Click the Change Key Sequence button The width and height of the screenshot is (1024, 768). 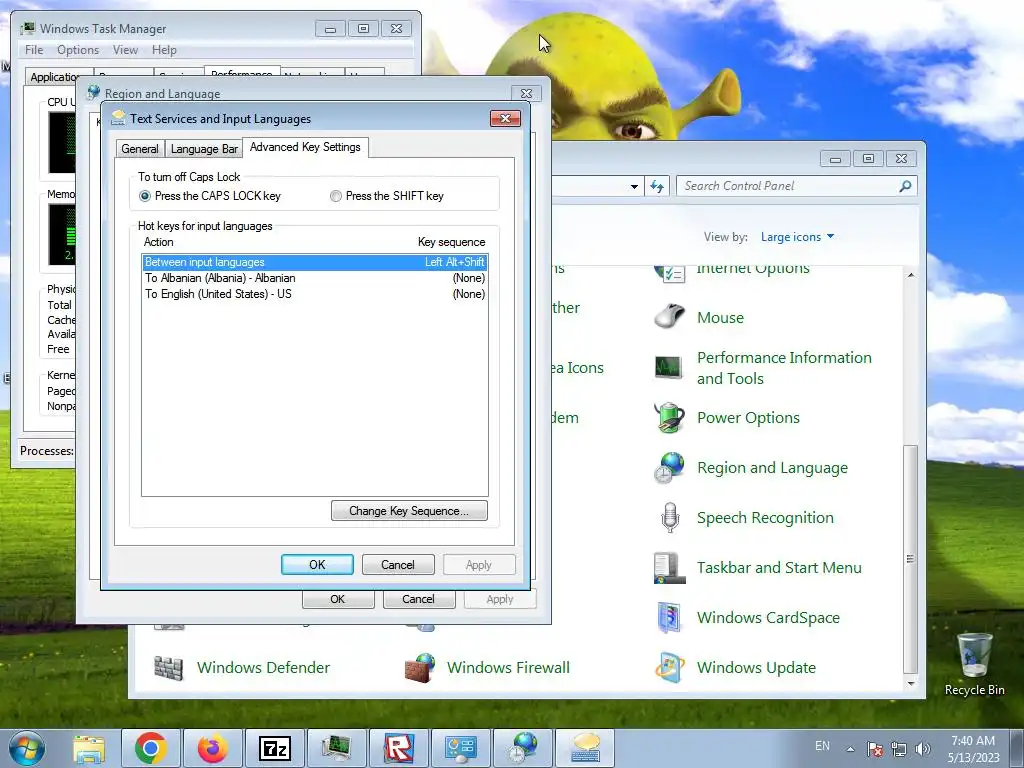click(x=409, y=511)
